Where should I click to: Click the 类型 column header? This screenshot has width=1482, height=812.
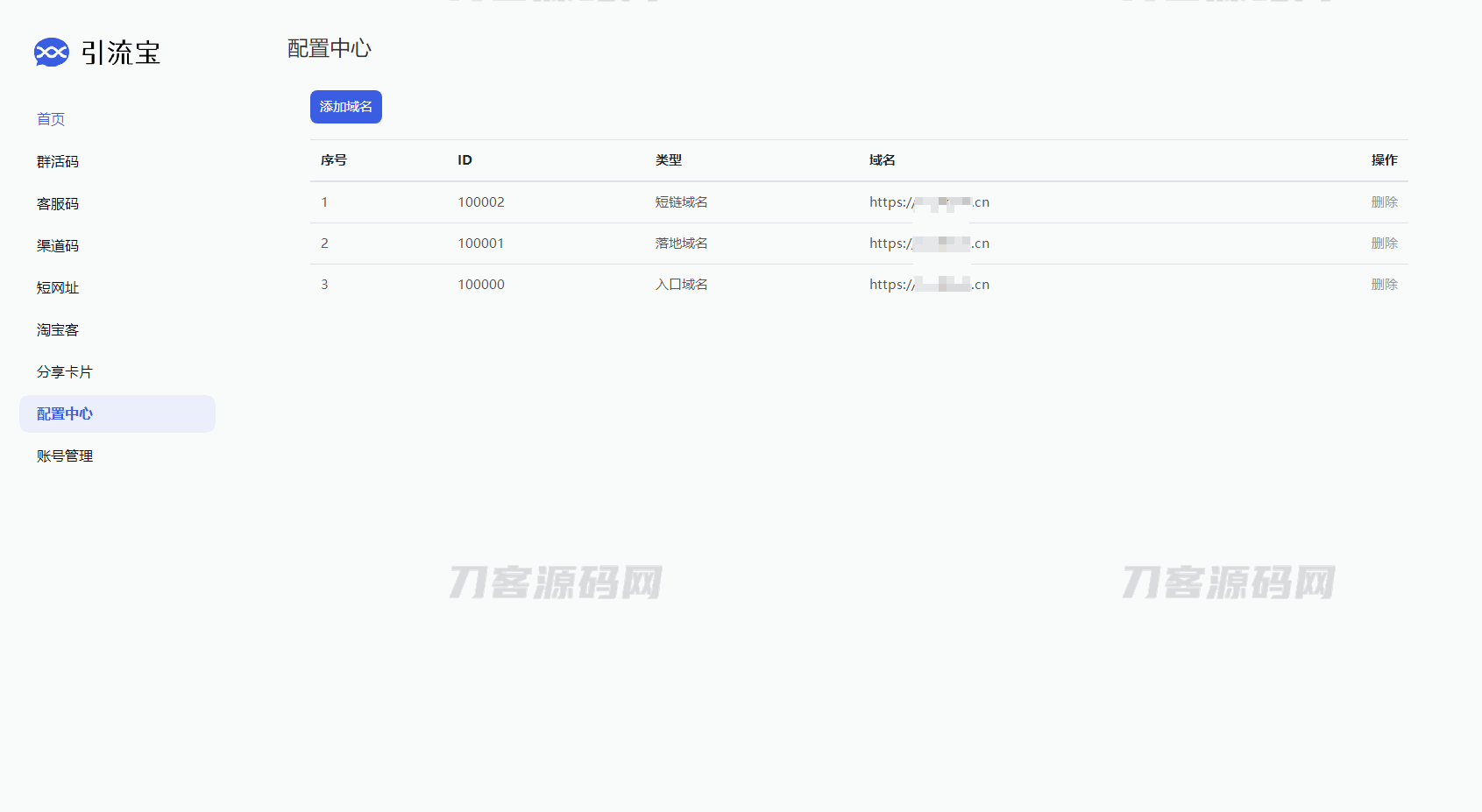coord(669,160)
